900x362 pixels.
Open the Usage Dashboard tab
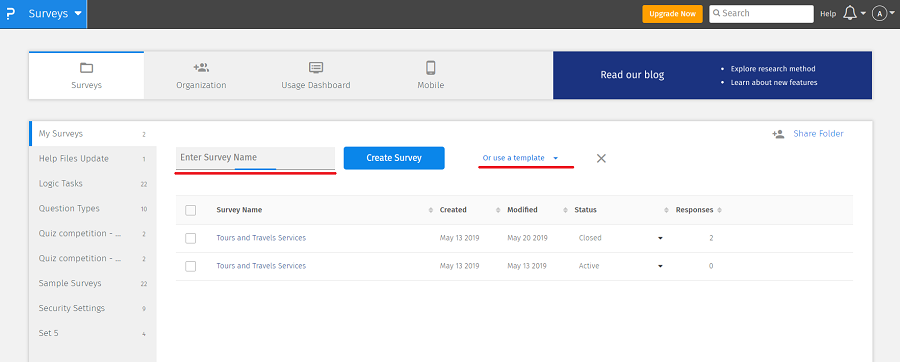click(316, 76)
